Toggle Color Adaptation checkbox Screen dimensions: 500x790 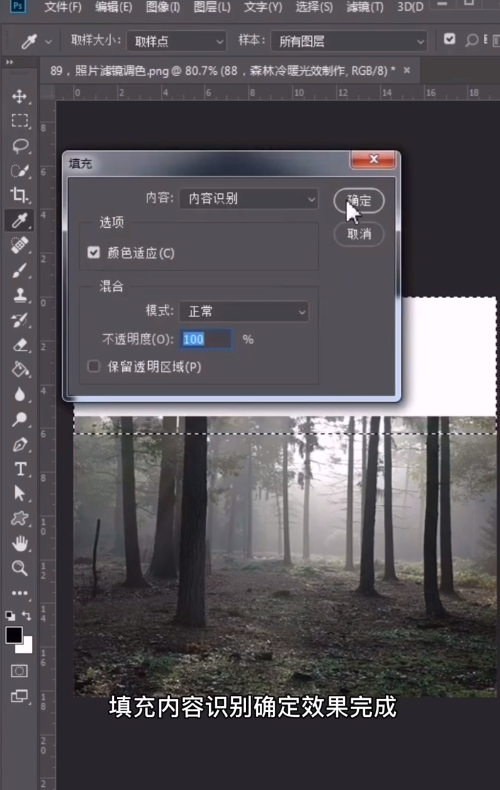coord(94,252)
